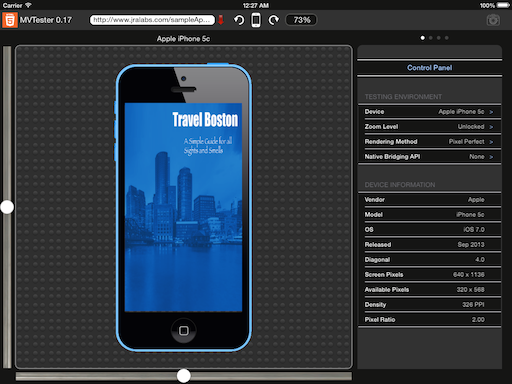Select the fourth page indicator dot
Image resolution: width=512 pixels, height=384 pixels.
pyautogui.click(x=447, y=38)
